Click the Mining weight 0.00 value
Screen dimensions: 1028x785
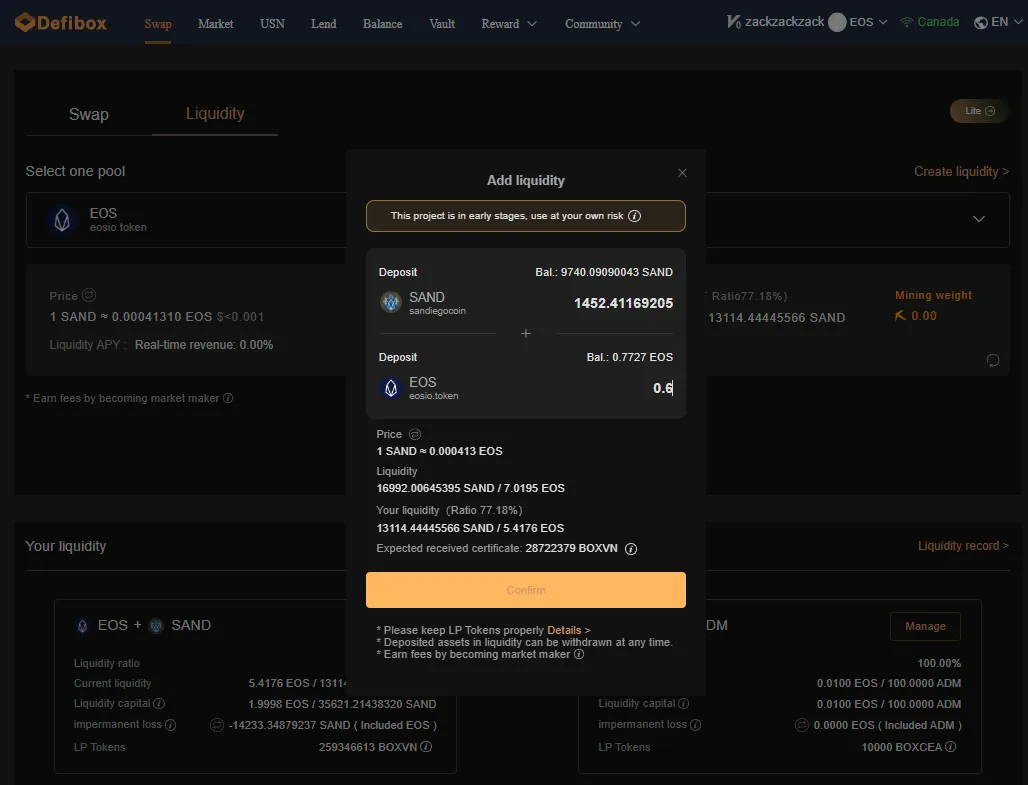[924, 315]
